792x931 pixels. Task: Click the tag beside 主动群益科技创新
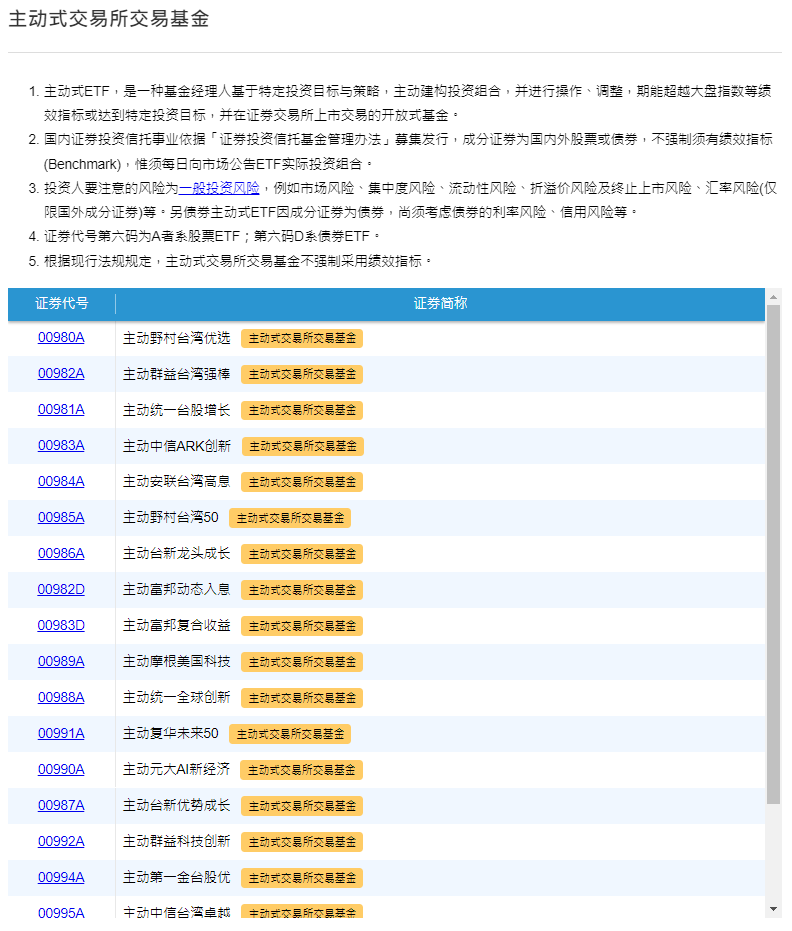pos(302,842)
